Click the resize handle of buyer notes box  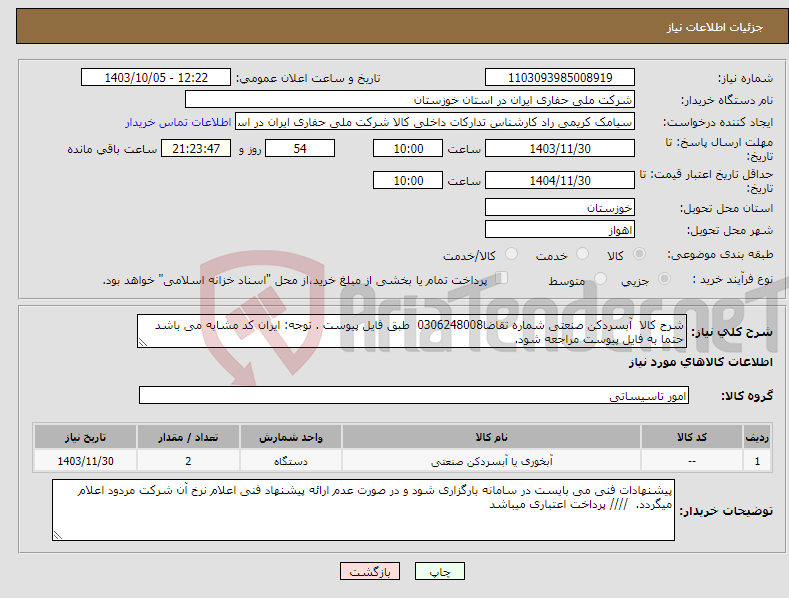58,535
